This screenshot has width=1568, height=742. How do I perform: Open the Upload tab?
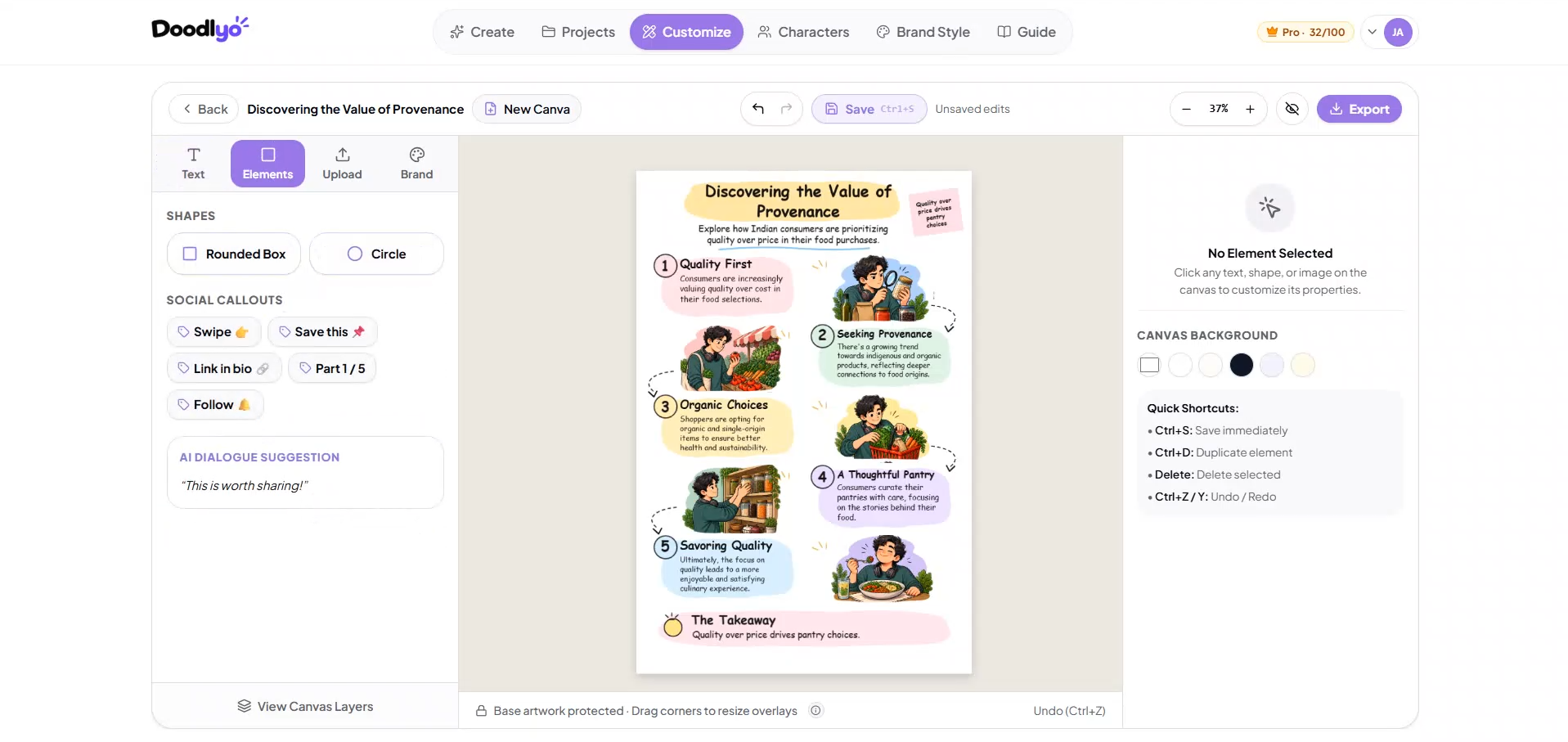click(x=342, y=164)
